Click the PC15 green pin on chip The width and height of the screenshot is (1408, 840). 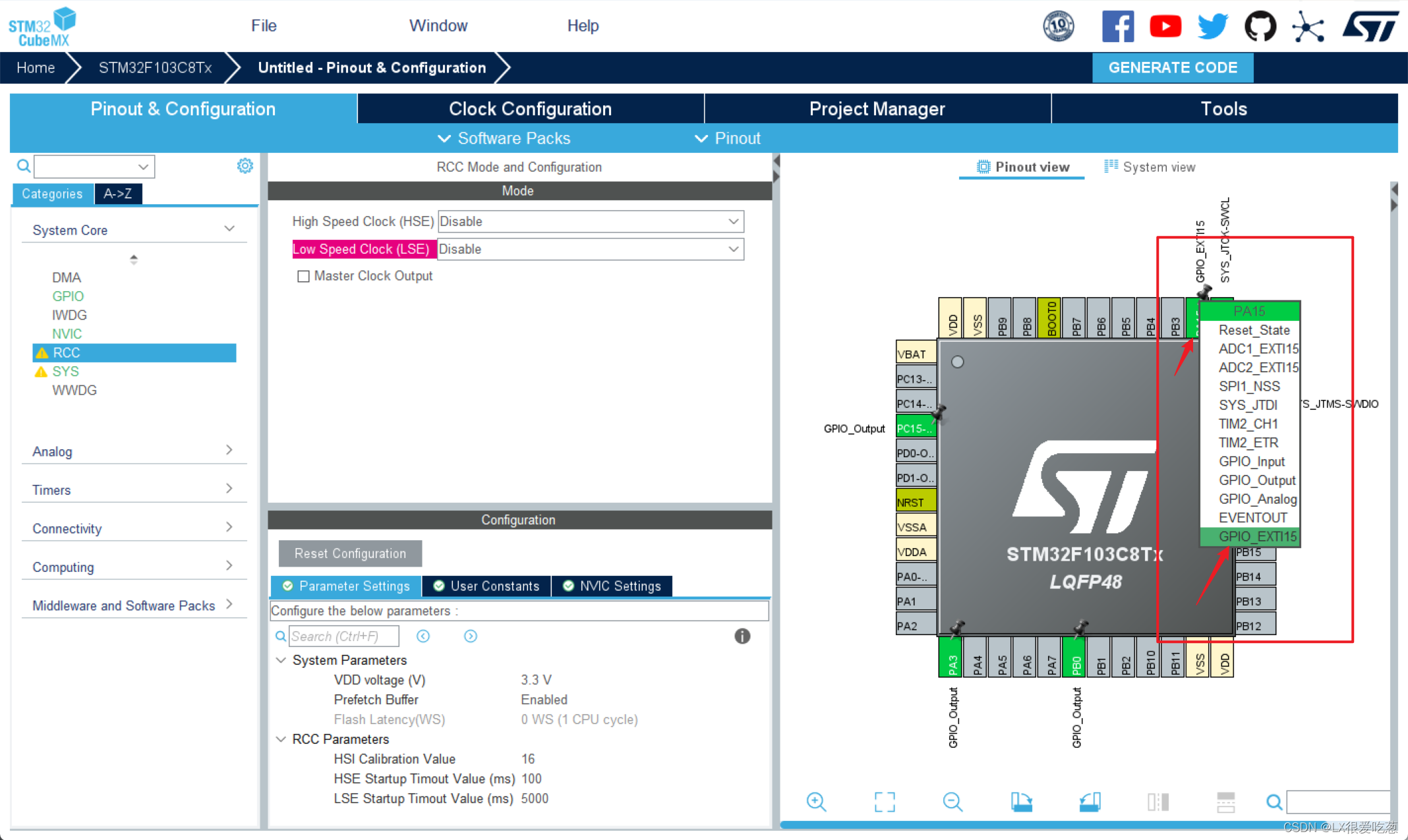[916, 428]
